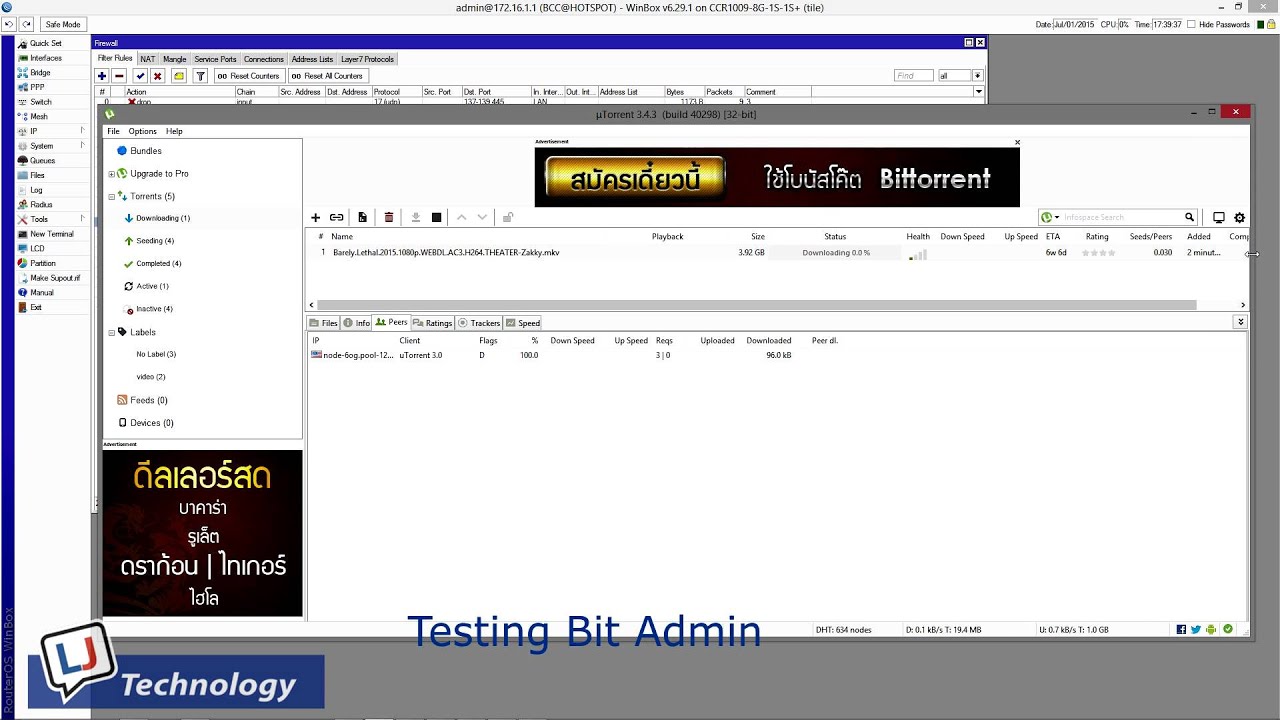Click the Filter funnel icon in Firewall toolbar

[x=200, y=76]
